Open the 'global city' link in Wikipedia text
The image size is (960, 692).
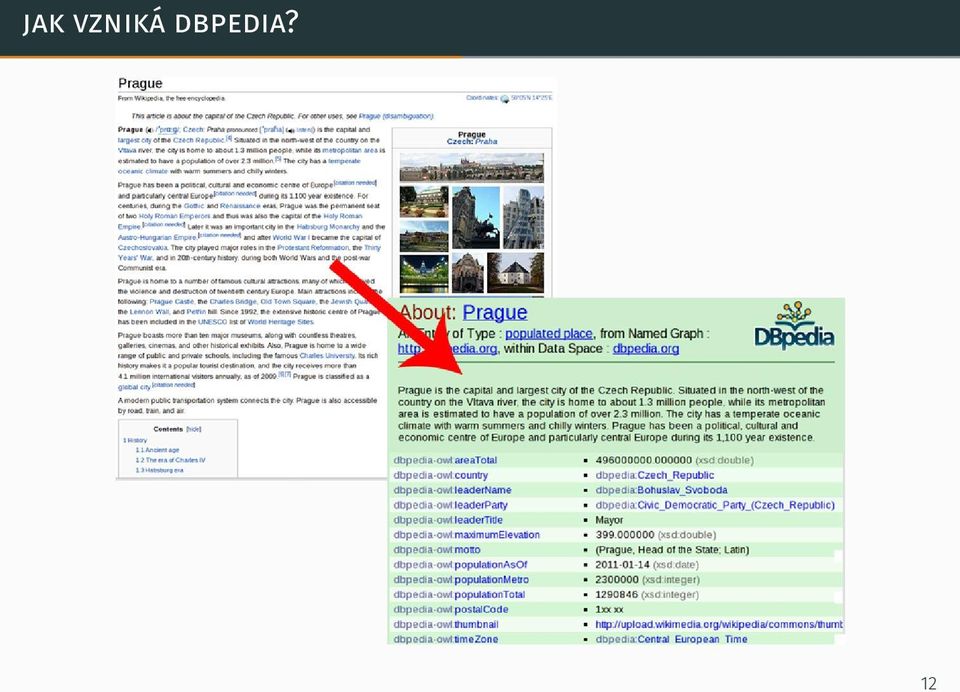[x=134, y=387]
